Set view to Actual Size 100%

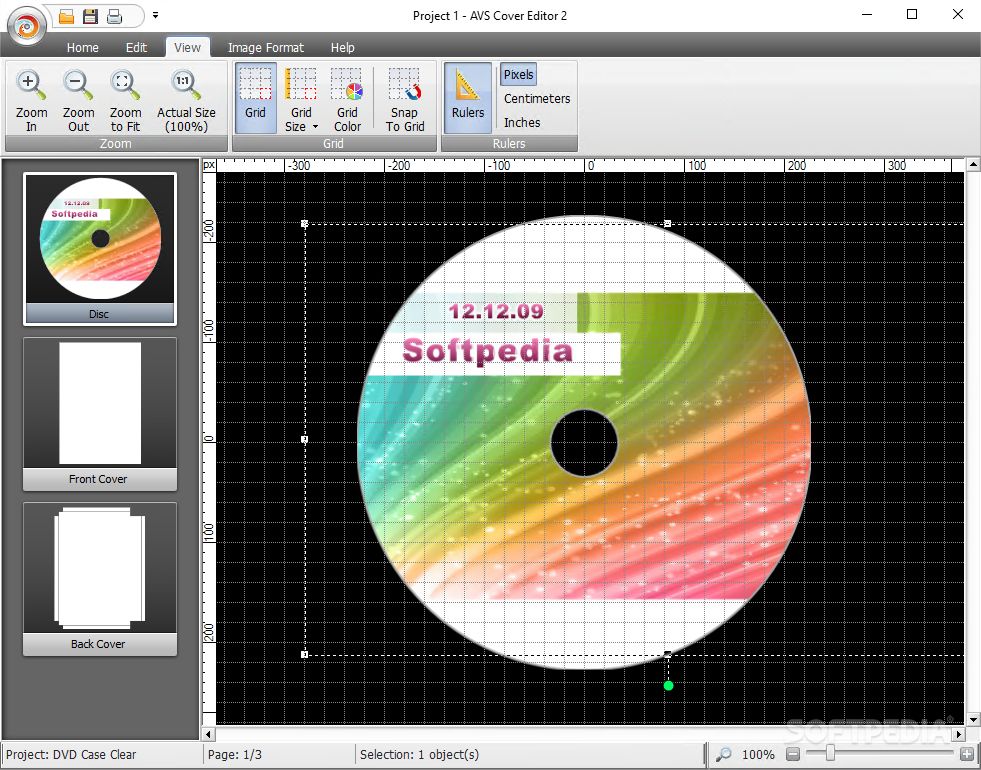(186, 98)
